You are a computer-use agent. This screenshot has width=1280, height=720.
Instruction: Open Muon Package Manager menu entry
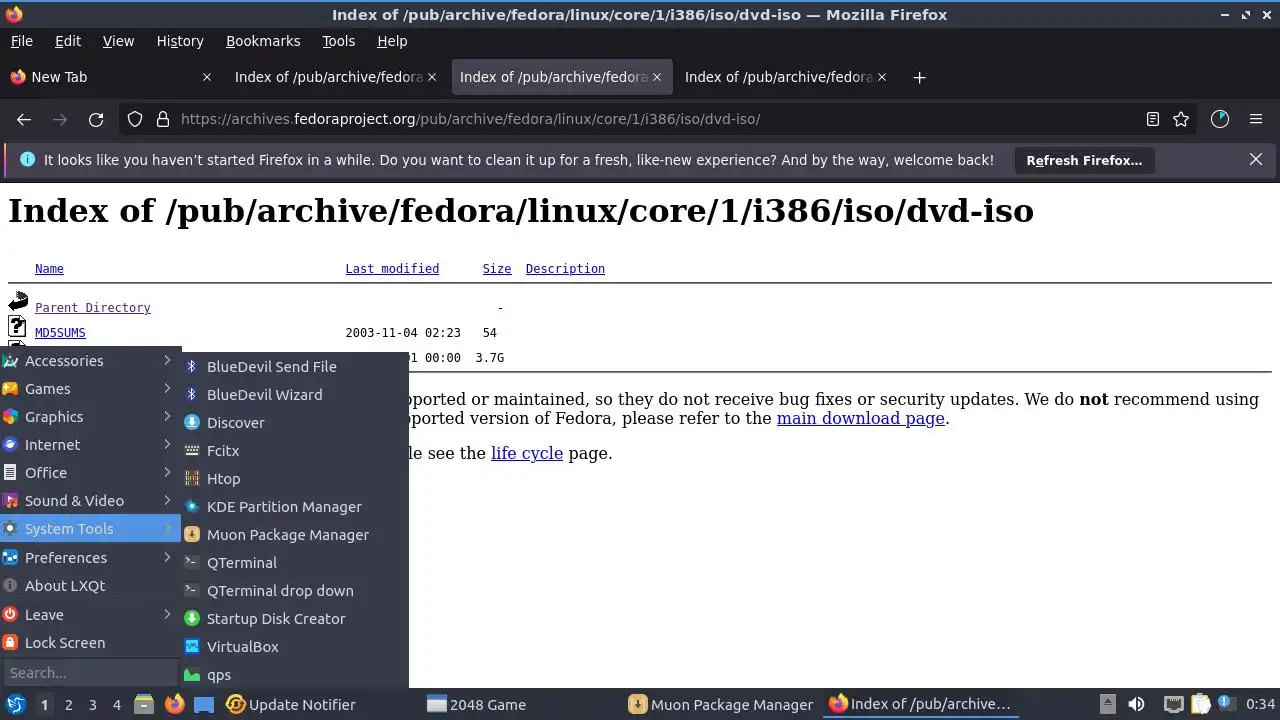pyautogui.click(x=295, y=535)
